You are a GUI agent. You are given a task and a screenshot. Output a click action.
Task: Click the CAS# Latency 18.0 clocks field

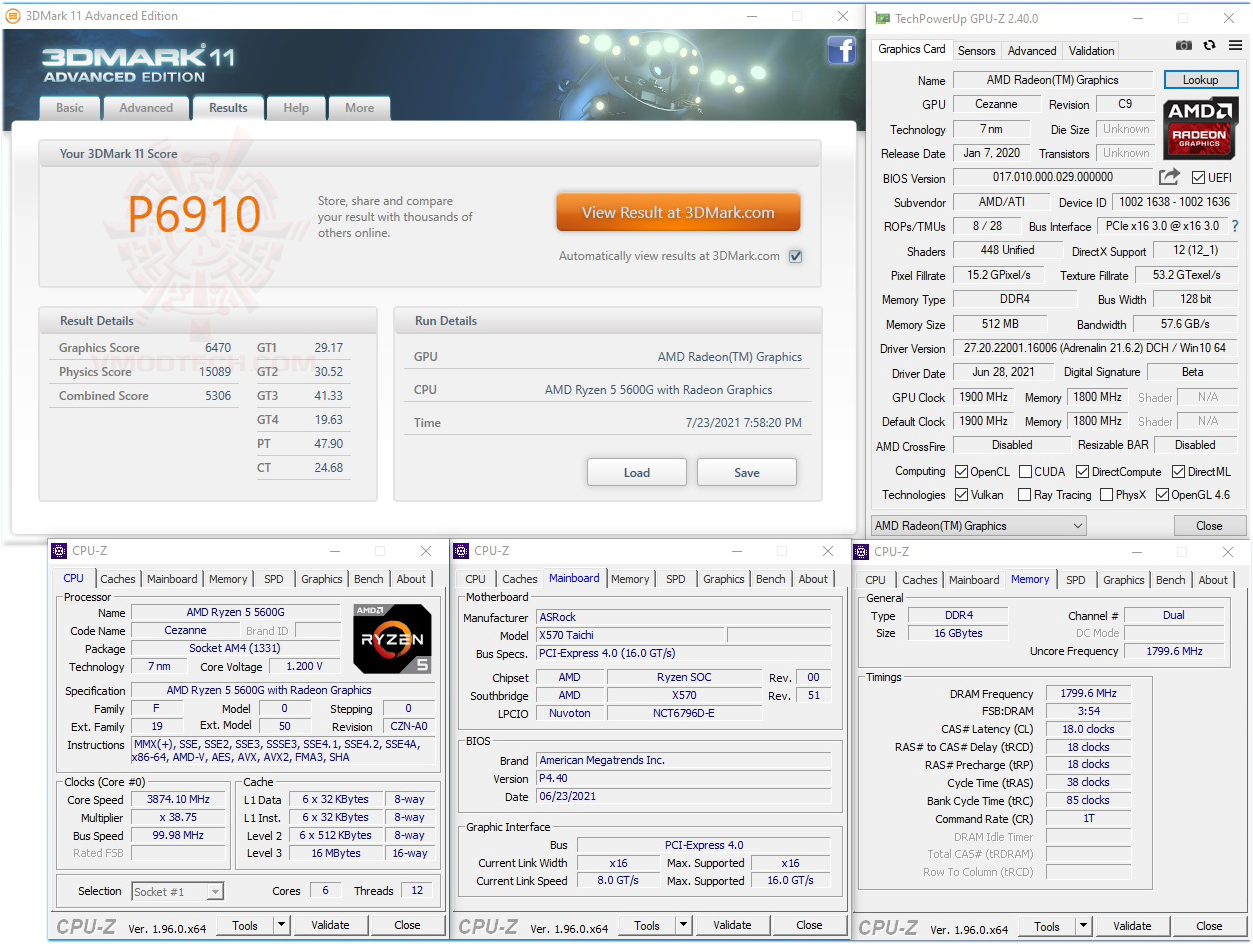pyautogui.click(x=1089, y=729)
